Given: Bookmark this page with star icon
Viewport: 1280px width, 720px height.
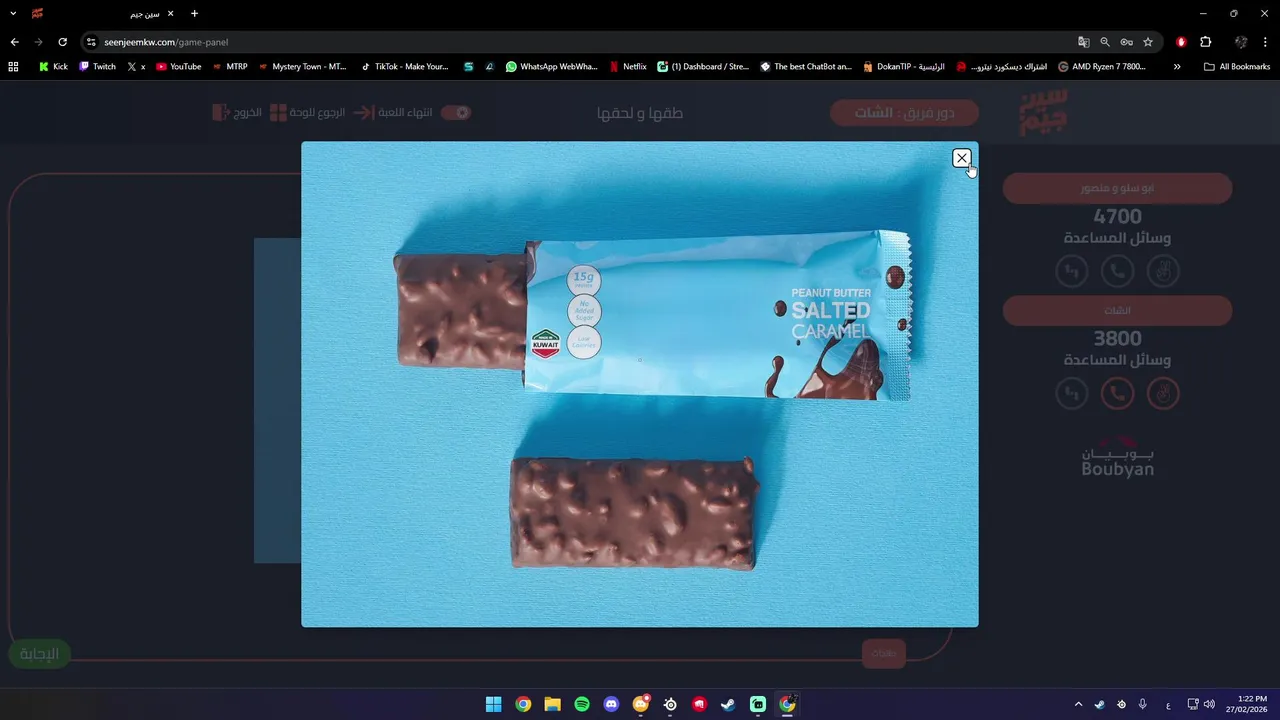Looking at the screenshot, I should pyautogui.click(x=1148, y=42).
